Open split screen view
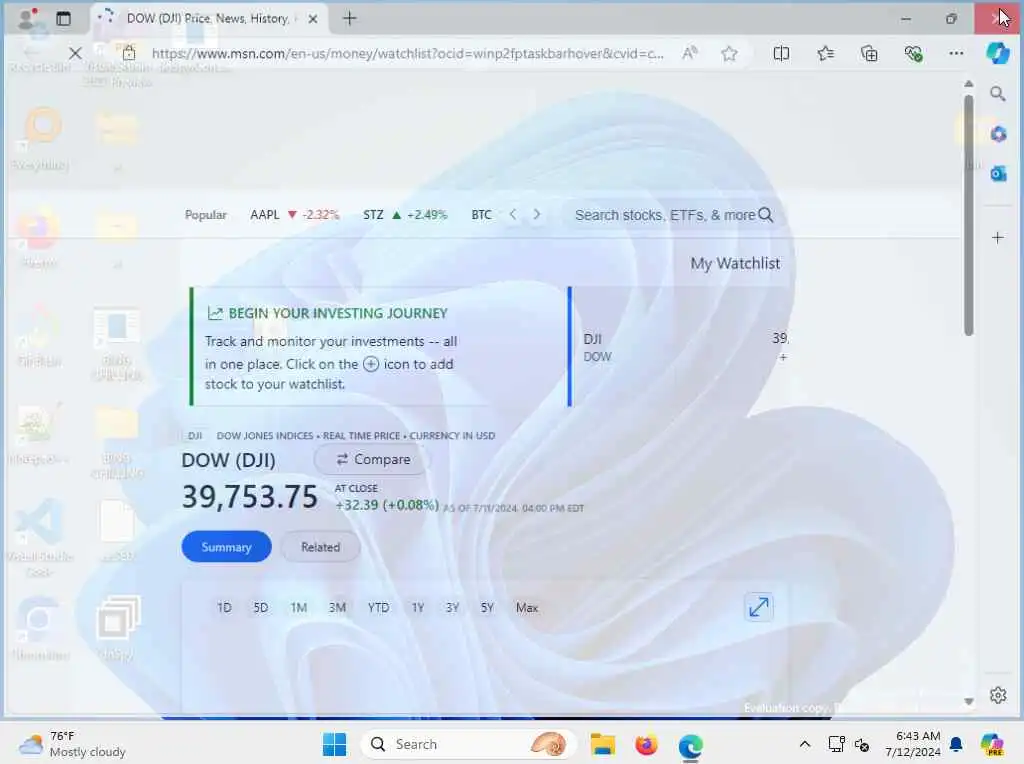The height and width of the screenshot is (764, 1024). (x=781, y=54)
